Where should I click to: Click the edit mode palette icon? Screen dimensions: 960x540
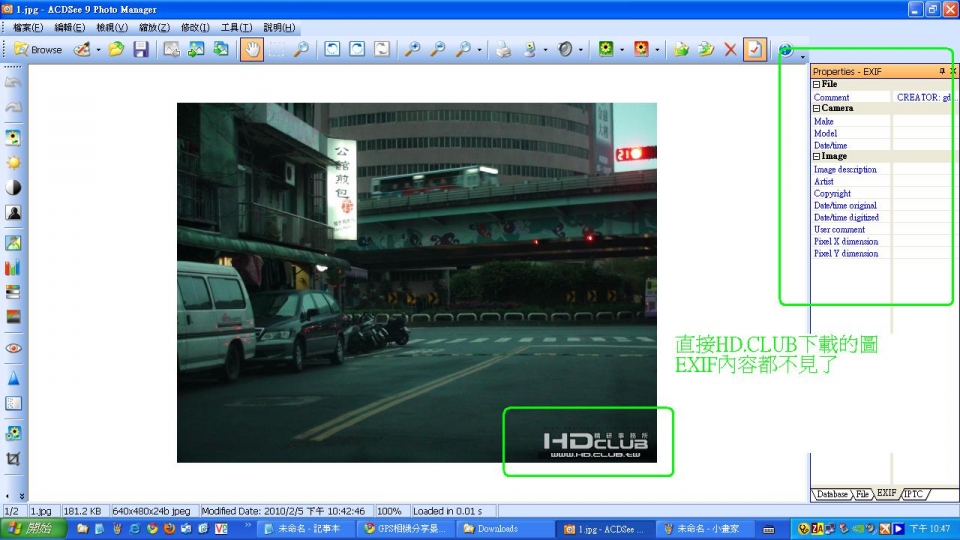coord(82,50)
